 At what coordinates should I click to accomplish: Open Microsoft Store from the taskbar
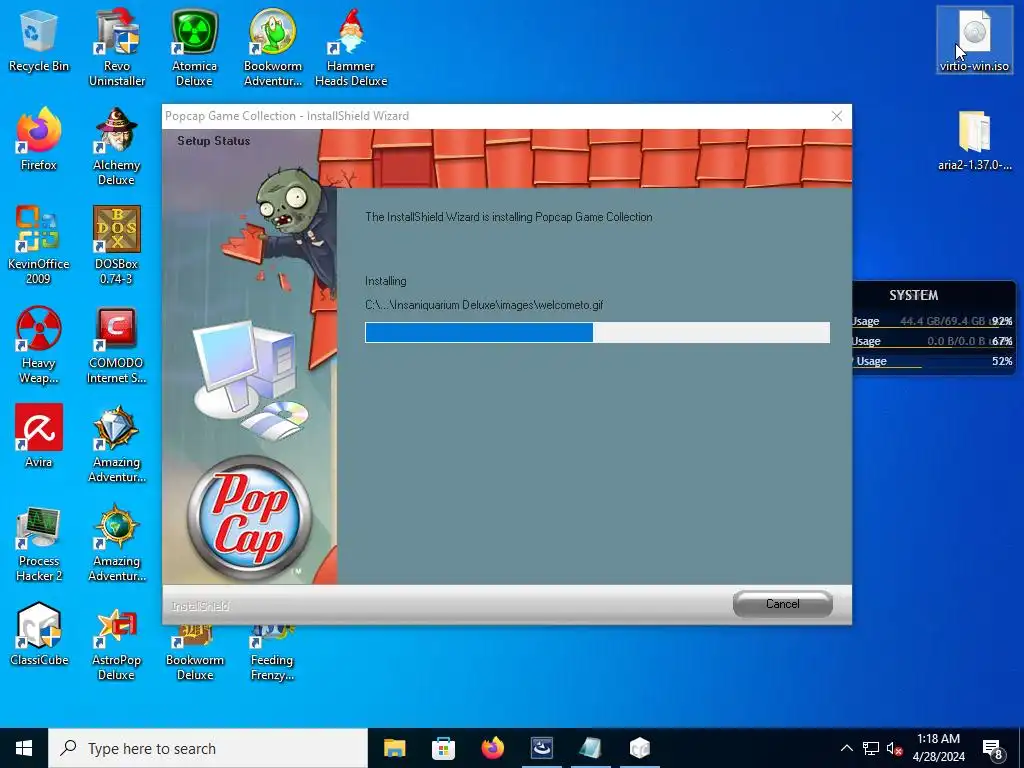coord(443,748)
